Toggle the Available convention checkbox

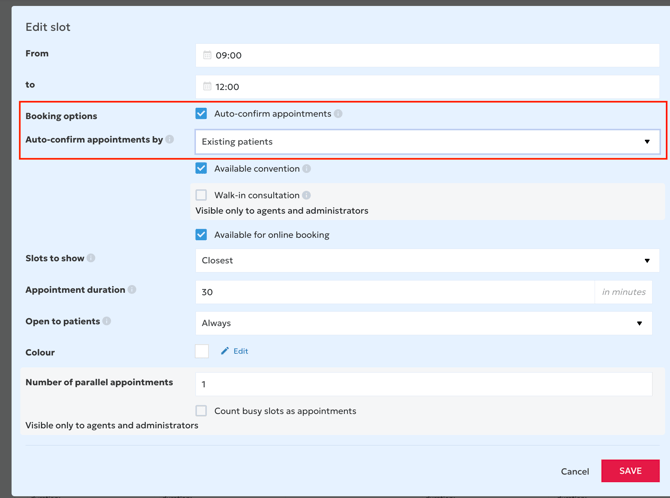click(201, 169)
